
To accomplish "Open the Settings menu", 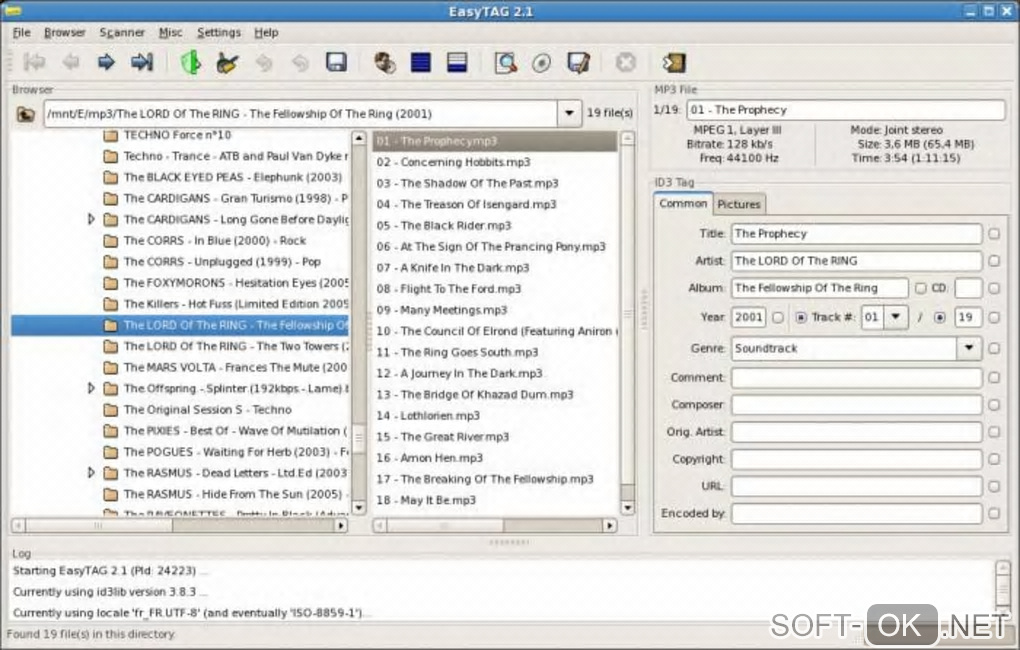I will point(219,33).
